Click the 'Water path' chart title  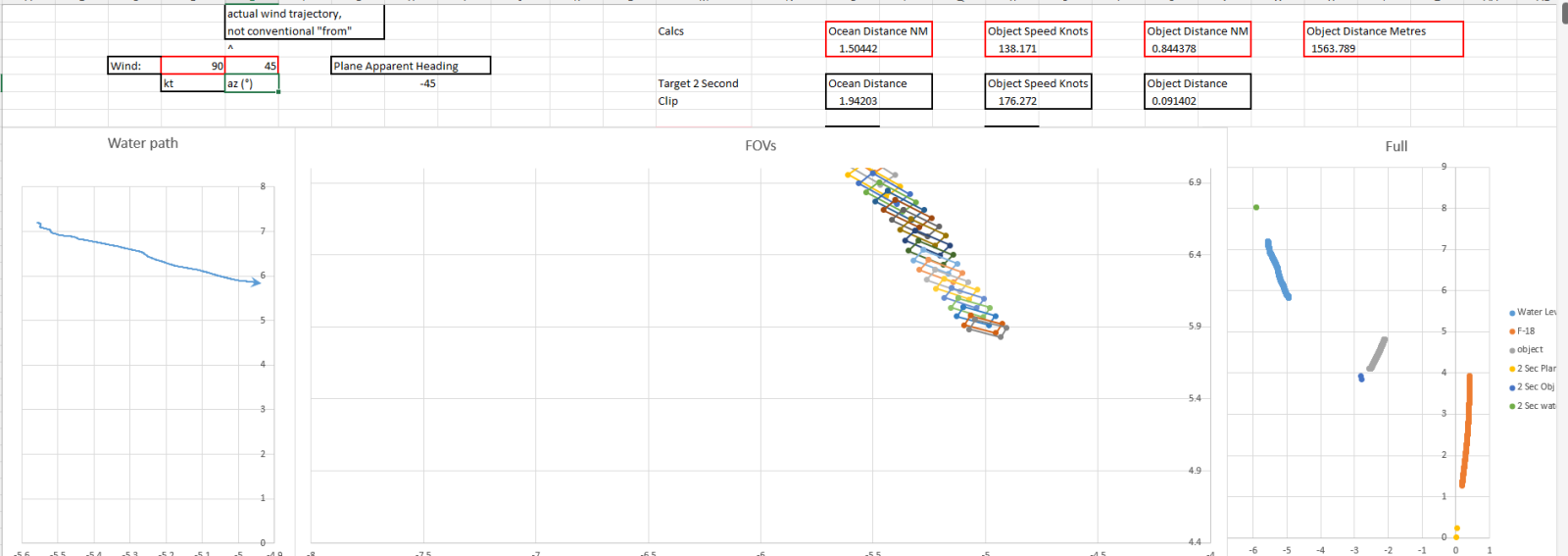click(x=143, y=143)
